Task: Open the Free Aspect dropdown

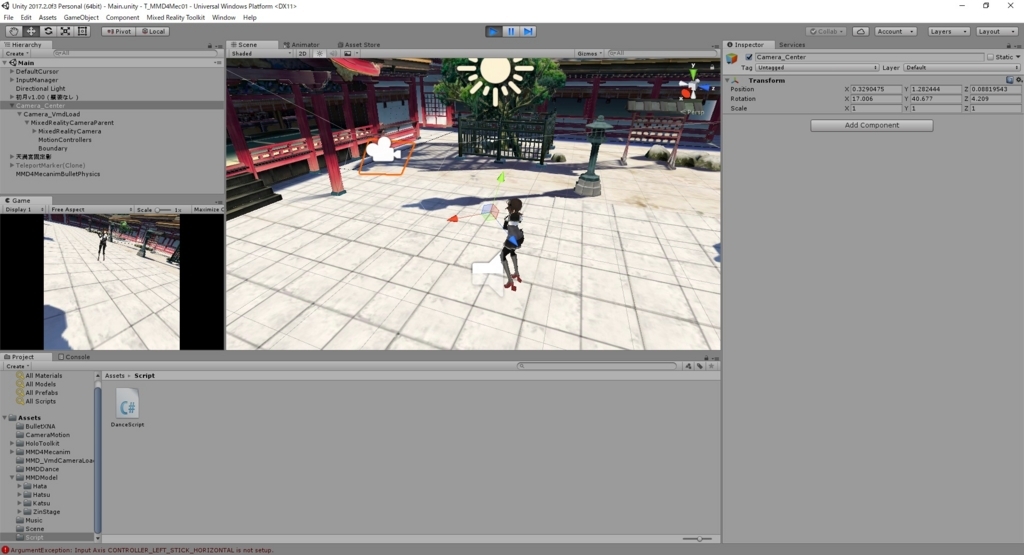Action: pos(91,210)
